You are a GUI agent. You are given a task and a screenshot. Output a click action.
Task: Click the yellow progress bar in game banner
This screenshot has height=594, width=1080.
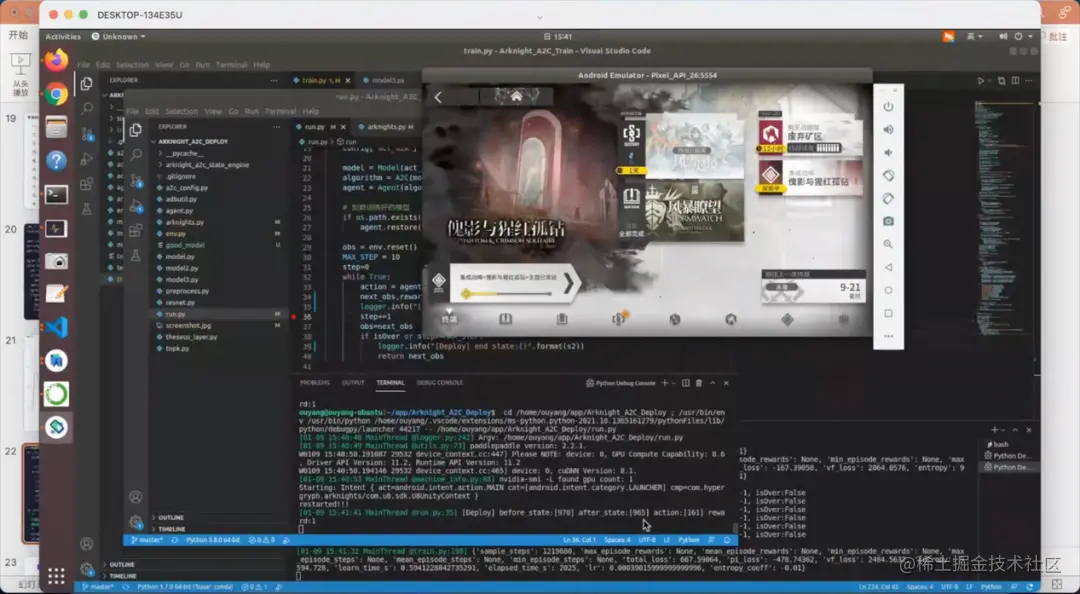[507, 294]
